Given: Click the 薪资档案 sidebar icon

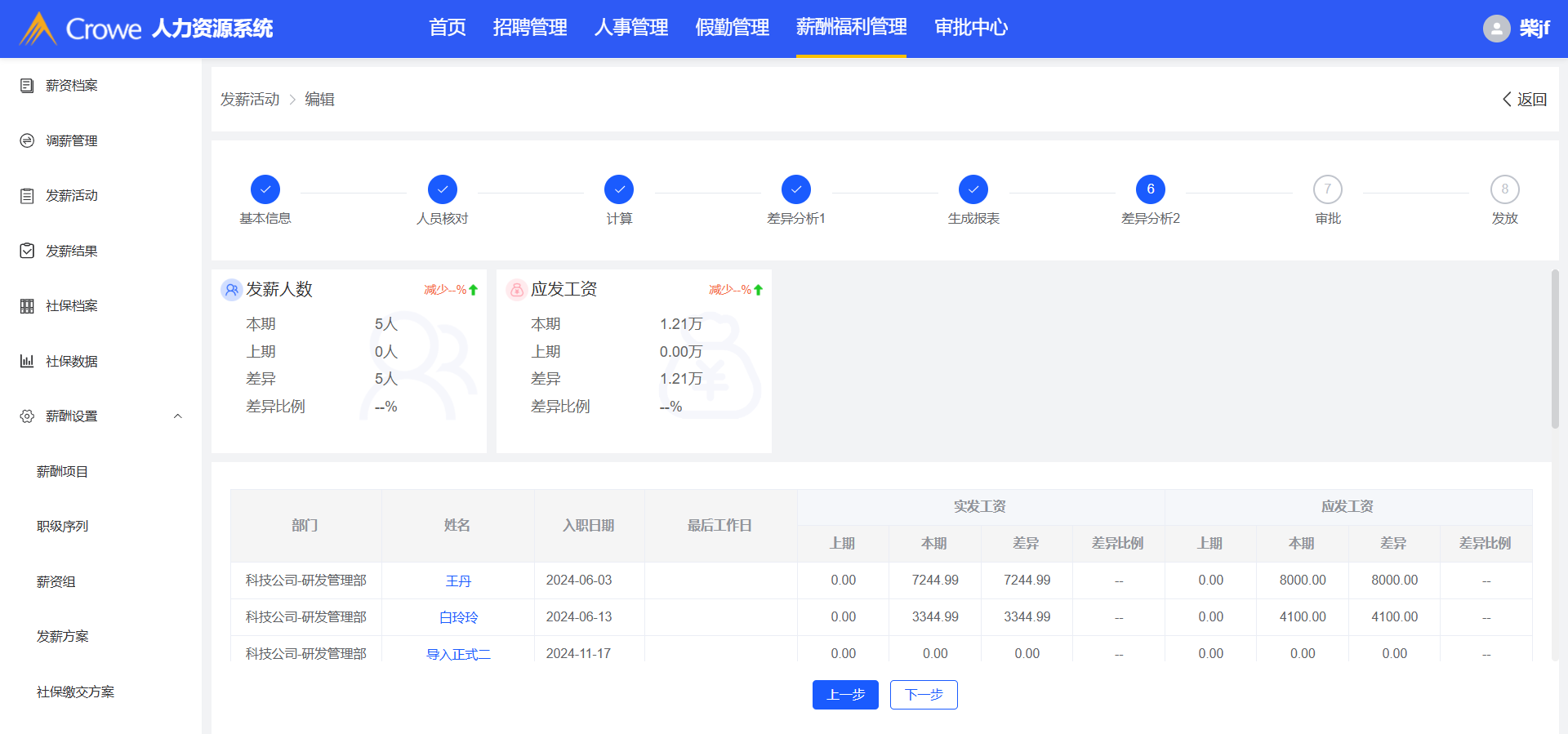Looking at the screenshot, I should point(27,86).
